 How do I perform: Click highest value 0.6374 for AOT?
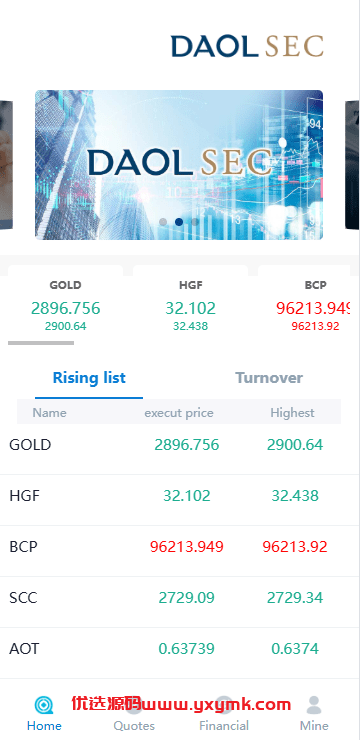coord(295,648)
